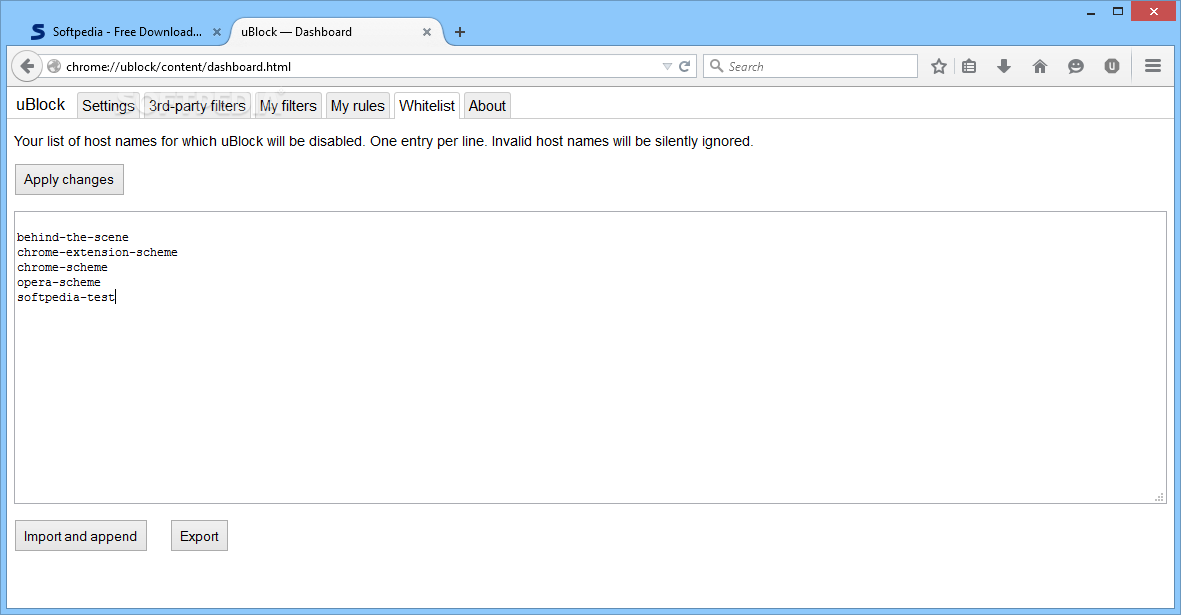Open the URL history dropdown arrow
The width and height of the screenshot is (1181, 615).
point(667,66)
